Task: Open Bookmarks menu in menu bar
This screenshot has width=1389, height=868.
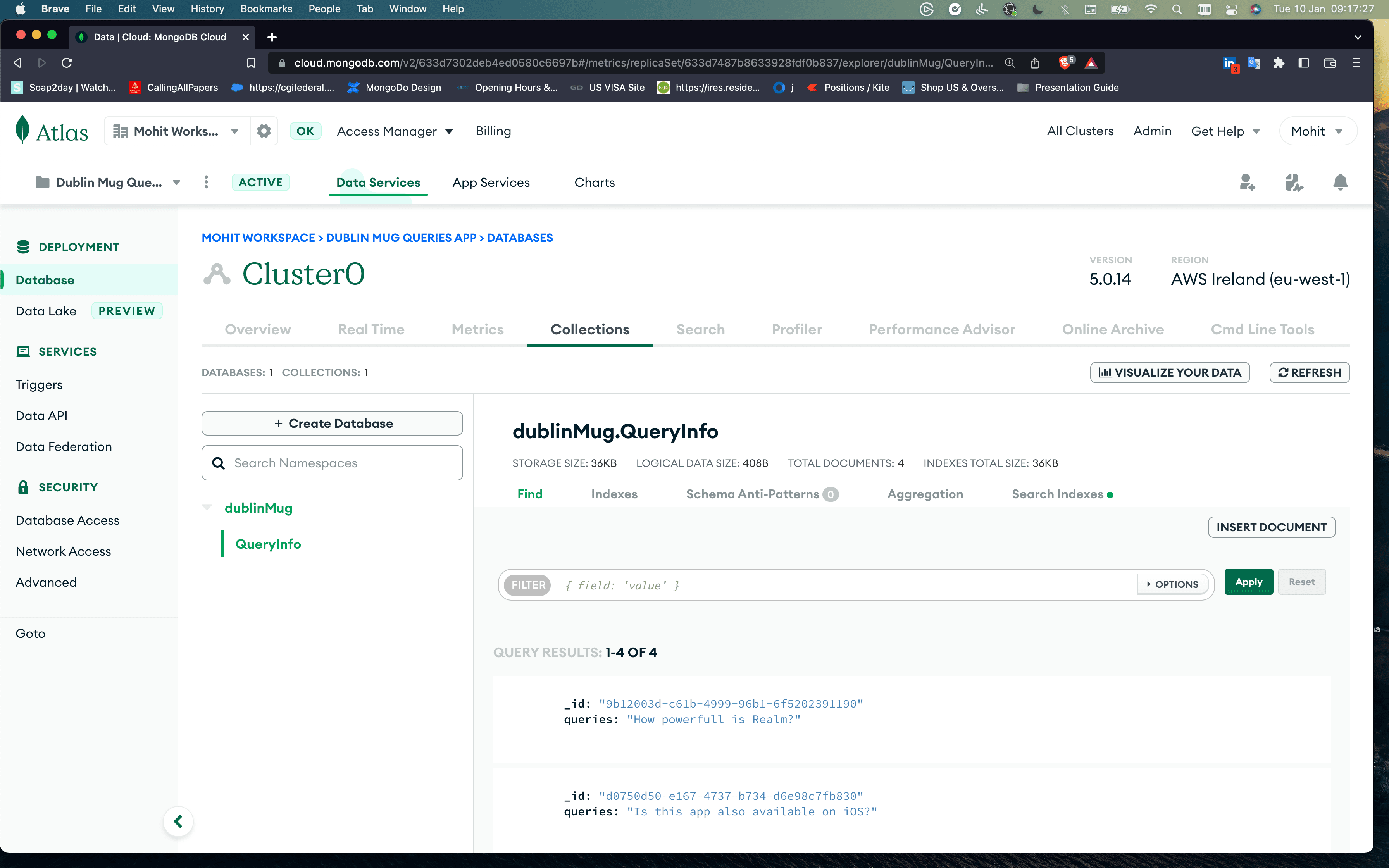Action: (x=266, y=9)
